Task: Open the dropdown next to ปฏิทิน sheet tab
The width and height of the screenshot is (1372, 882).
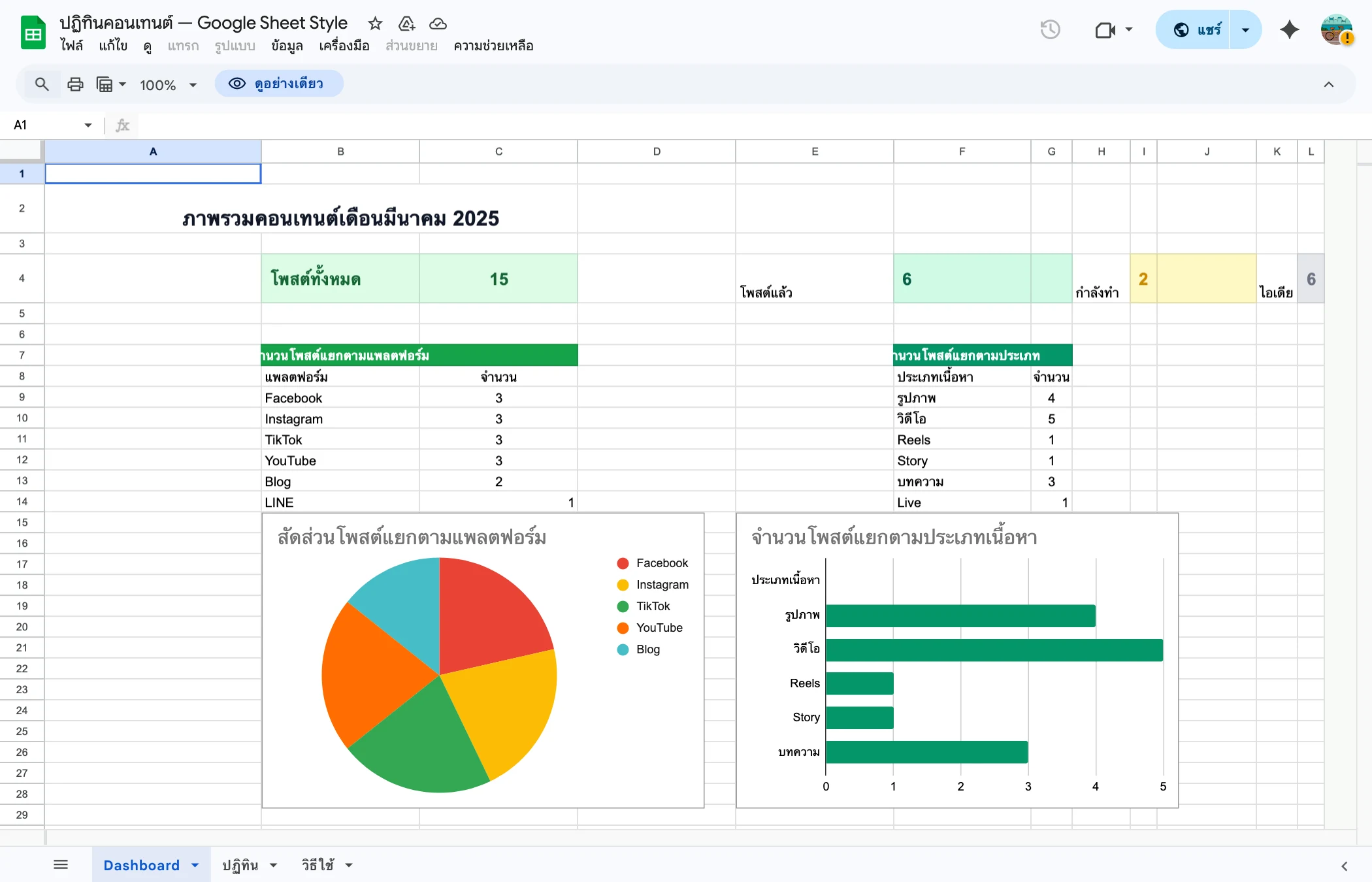Action: 274,864
